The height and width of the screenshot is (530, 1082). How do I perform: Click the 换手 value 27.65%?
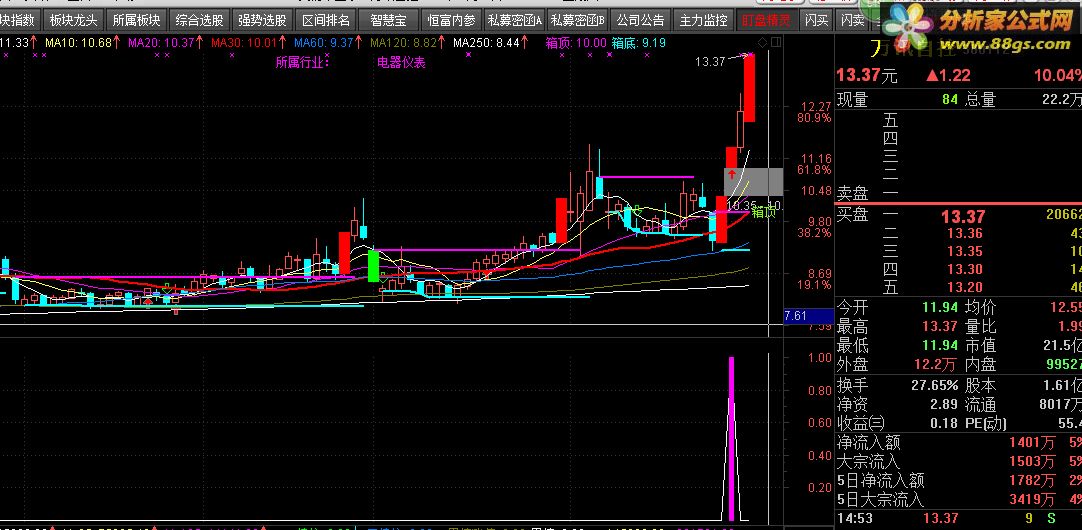pos(935,385)
